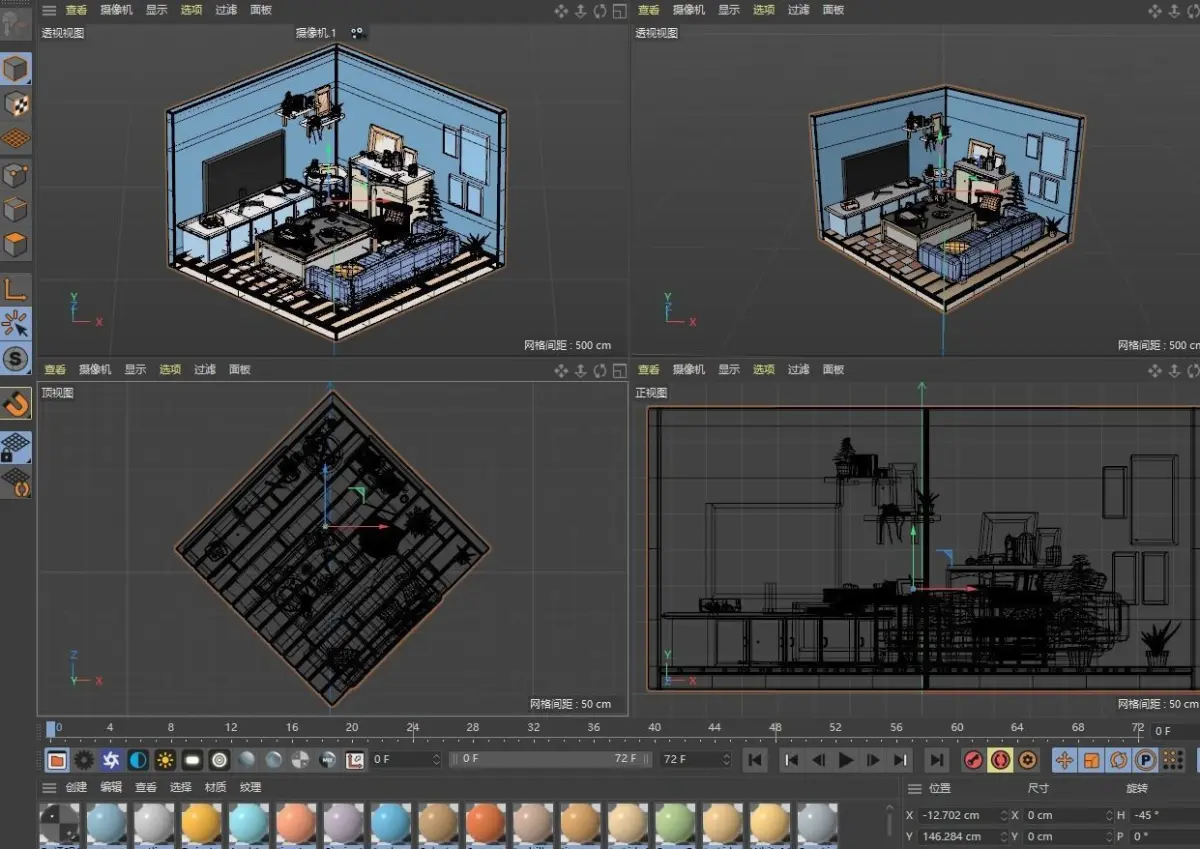Image resolution: width=1200 pixels, height=849 pixels.
Task: Click the blue aperture-blade icon in bottom toolbar
Action: coord(111,760)
